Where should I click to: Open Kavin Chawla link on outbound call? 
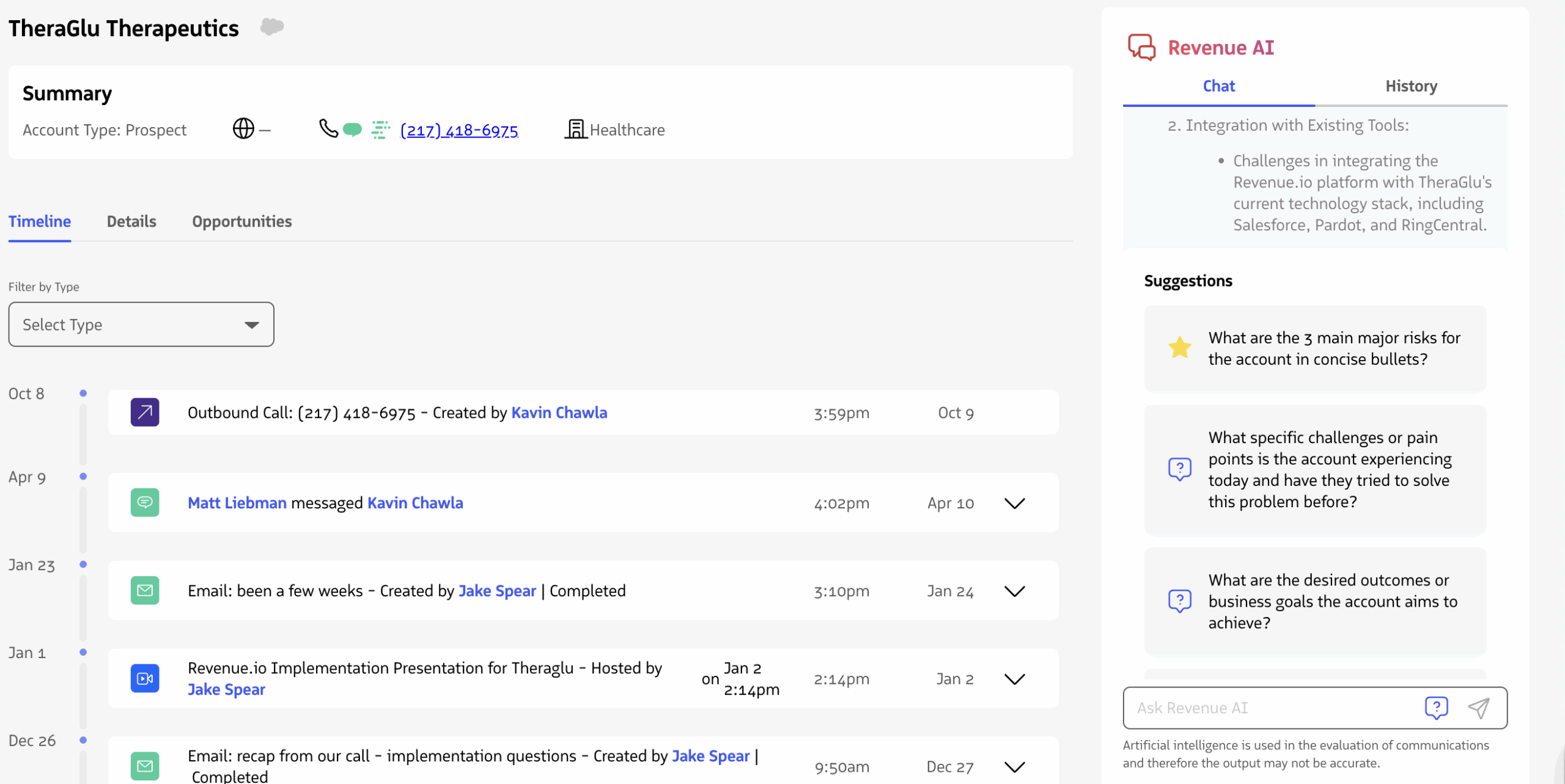(x=559, y=412)
